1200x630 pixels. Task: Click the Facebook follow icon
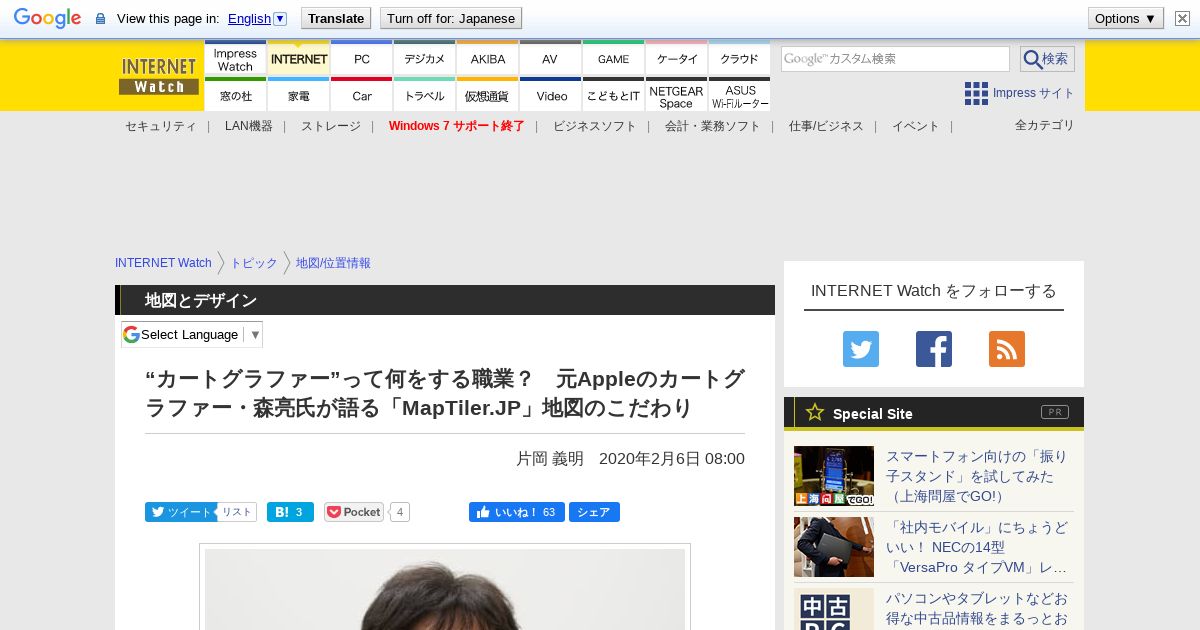point(934,349)
